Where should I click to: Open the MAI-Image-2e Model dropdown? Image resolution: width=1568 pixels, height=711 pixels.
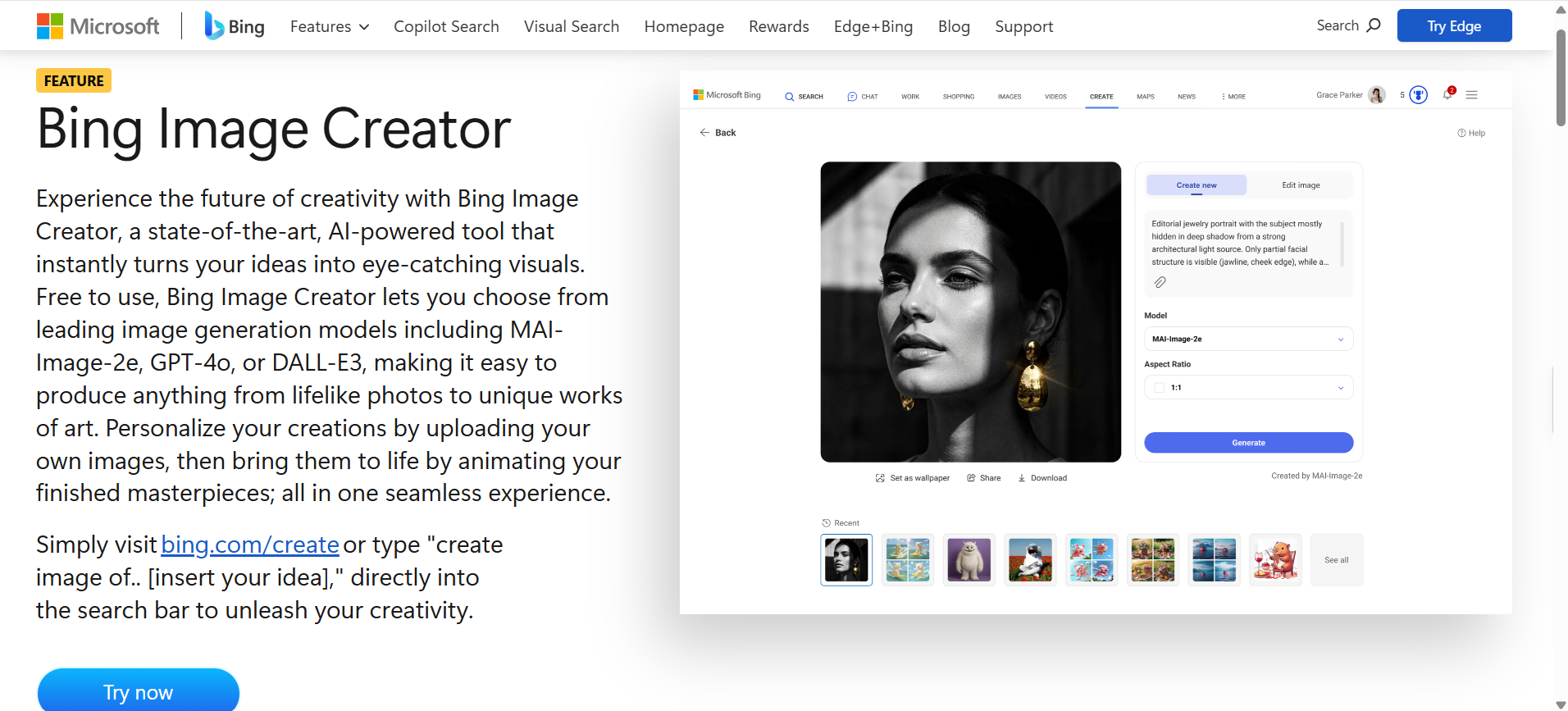(1248, 339)
